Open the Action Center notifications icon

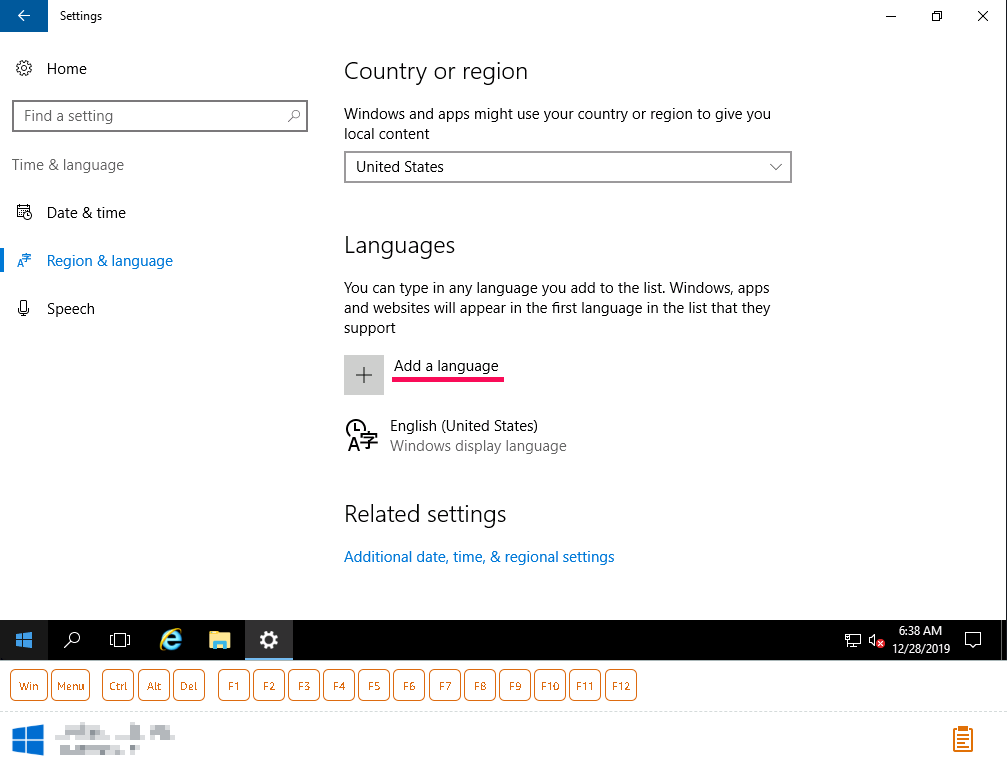[x=973, y=640]
